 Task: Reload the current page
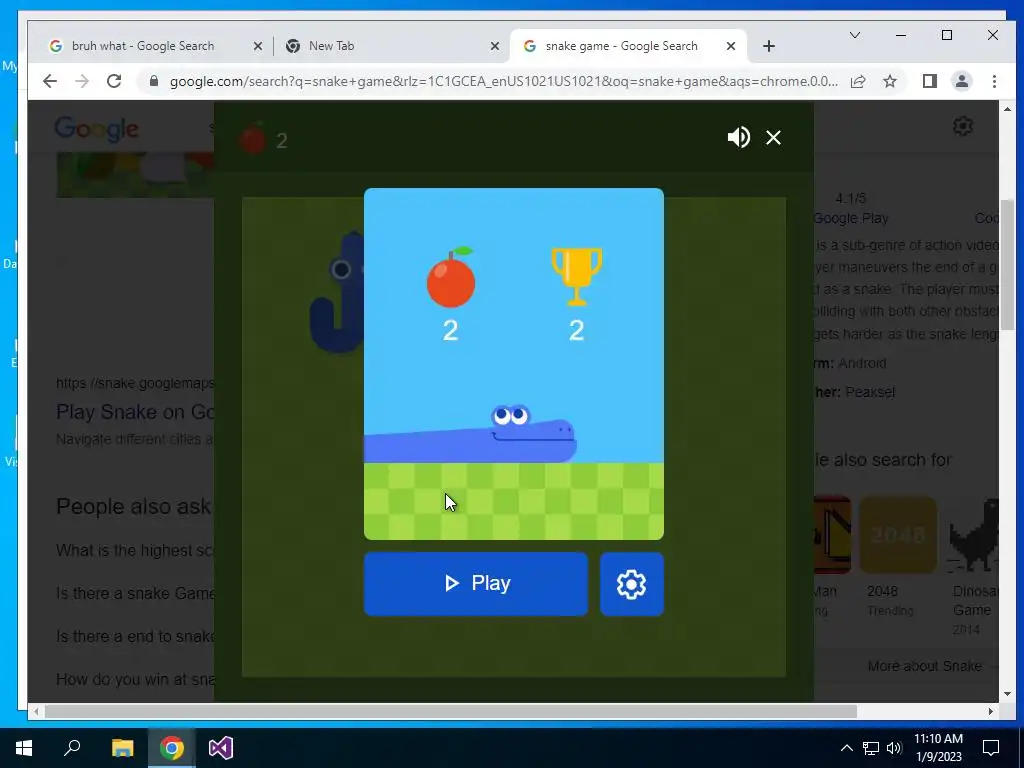114,81
